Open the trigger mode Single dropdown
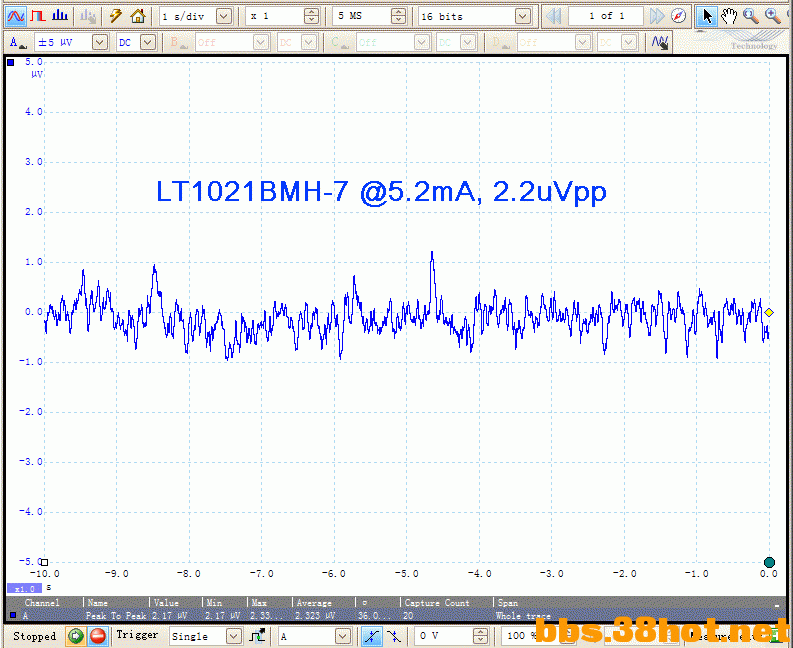793x648 pixels. (x=234, y=636)
